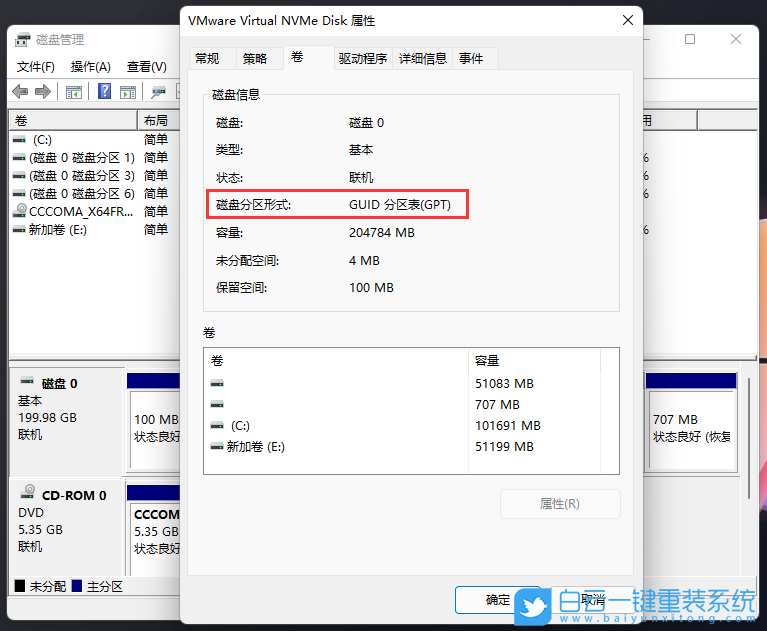Viewport: 767px width, 631px height.
Task: Click the 卷 column header in Disk Management
Action: coord(73,120)
